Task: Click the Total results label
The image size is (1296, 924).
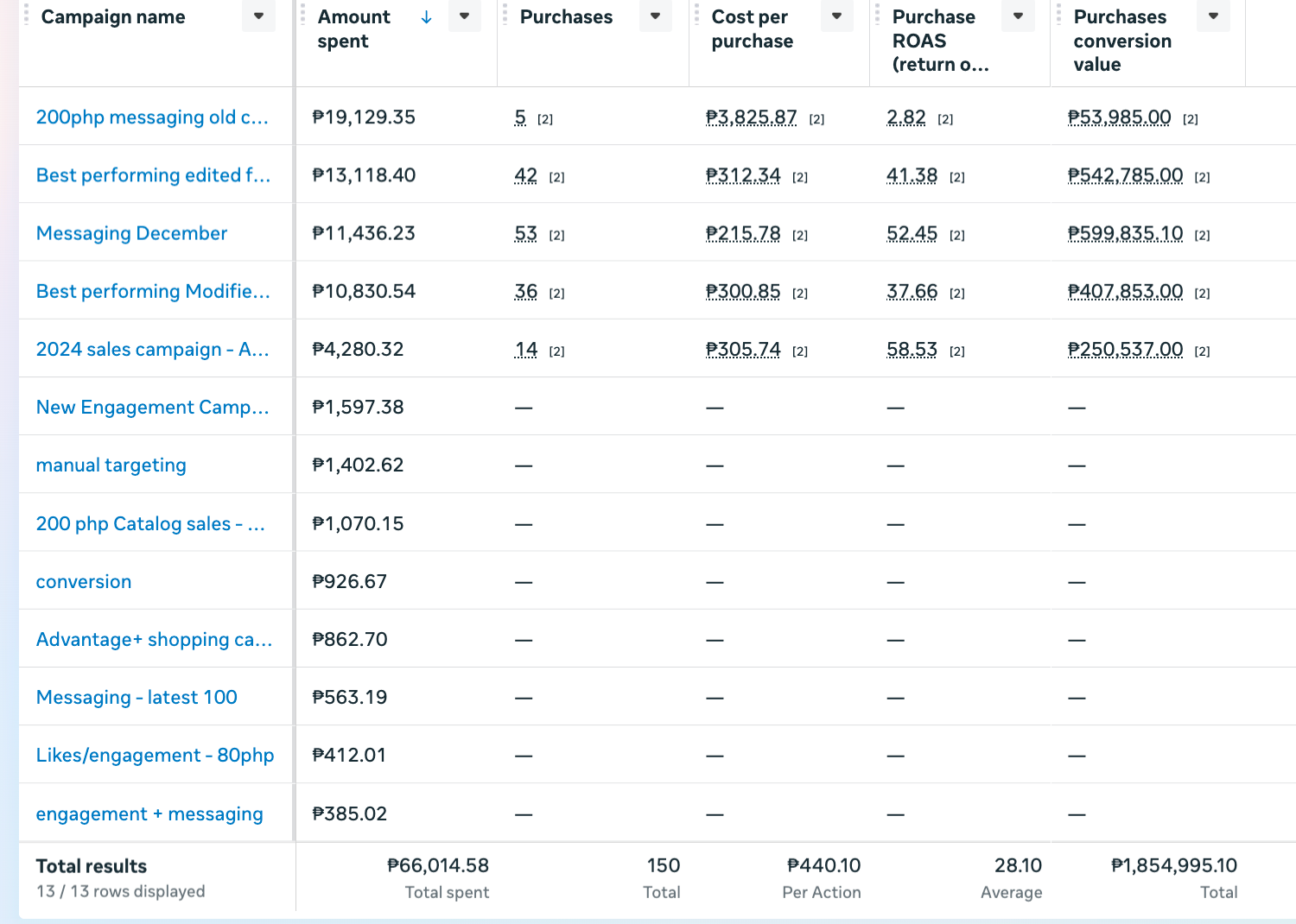Action: coord(92,866)
